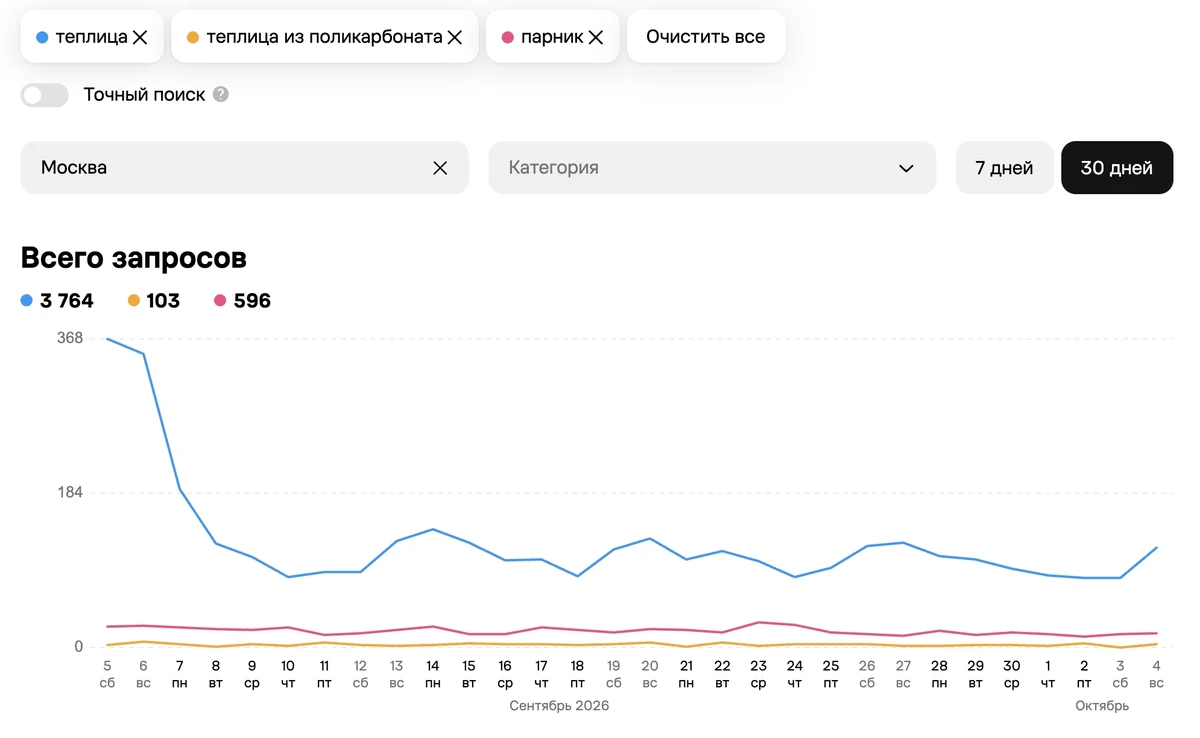Select the теплица из поликарбоната chip label
The image size is (1200, 738).
(324, 37)
